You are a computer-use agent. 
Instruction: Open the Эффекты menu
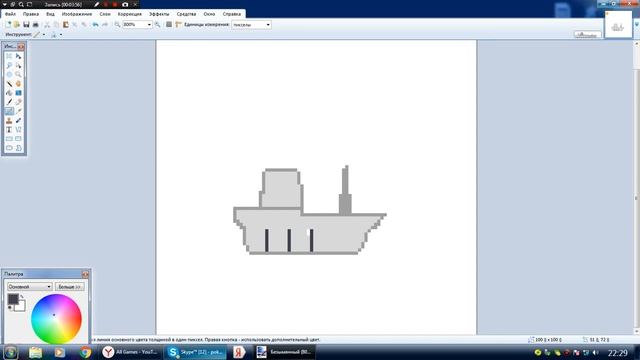tap(159, 14)
